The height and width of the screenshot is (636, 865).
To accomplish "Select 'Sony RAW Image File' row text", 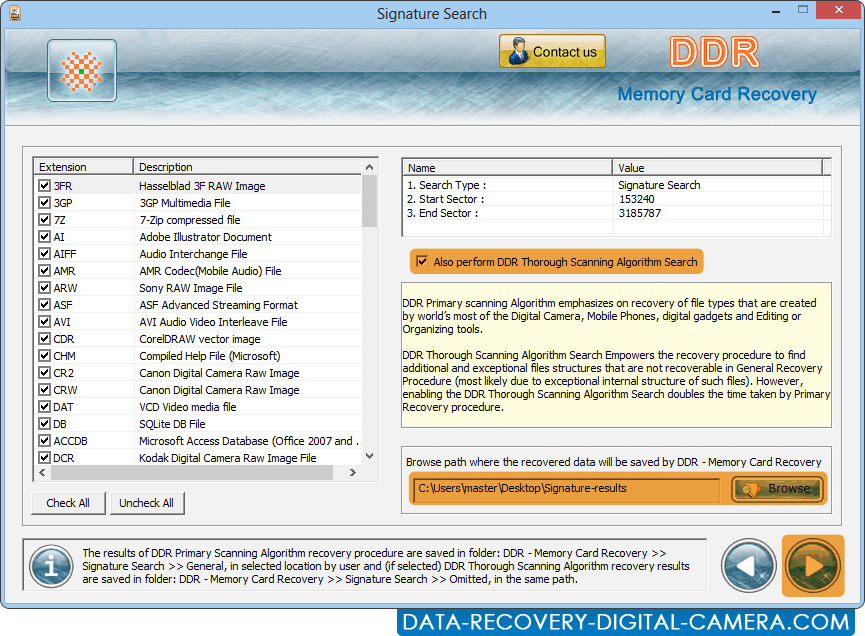I will tap(190, 288).
